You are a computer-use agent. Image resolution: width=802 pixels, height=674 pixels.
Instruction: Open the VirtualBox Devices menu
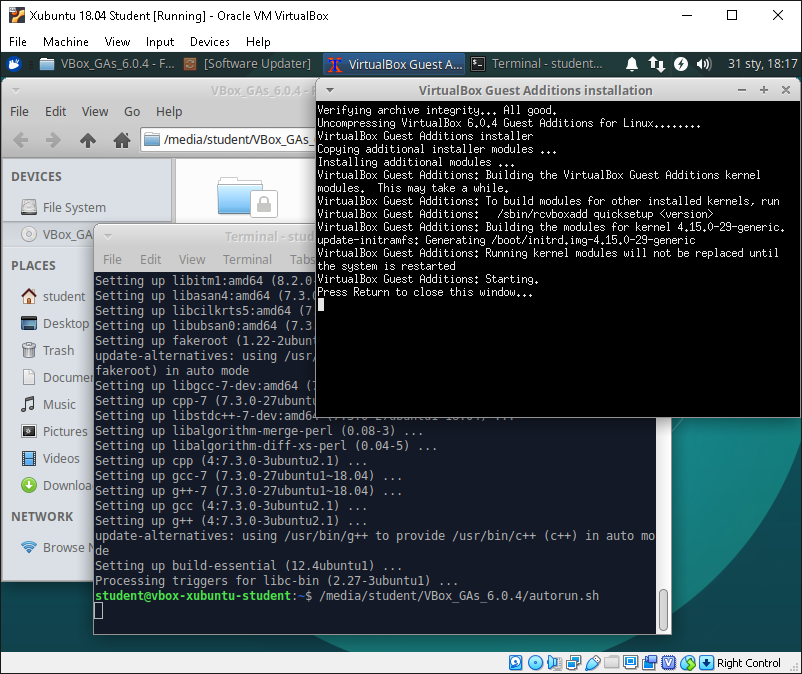(x=210, y=42)
